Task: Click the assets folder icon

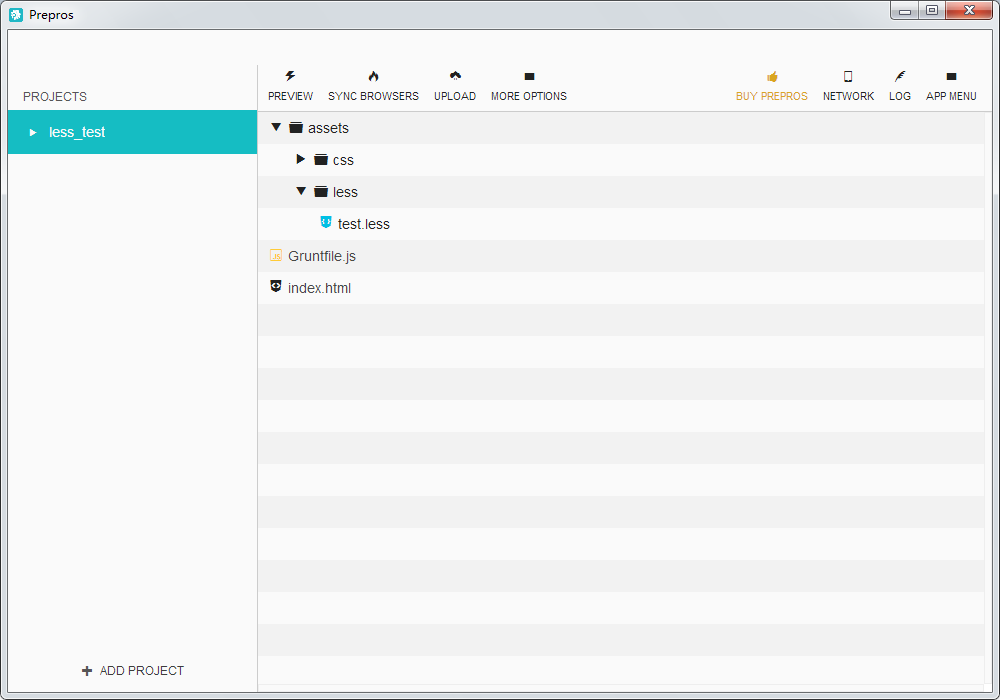Action: click(x=296, y=128)
